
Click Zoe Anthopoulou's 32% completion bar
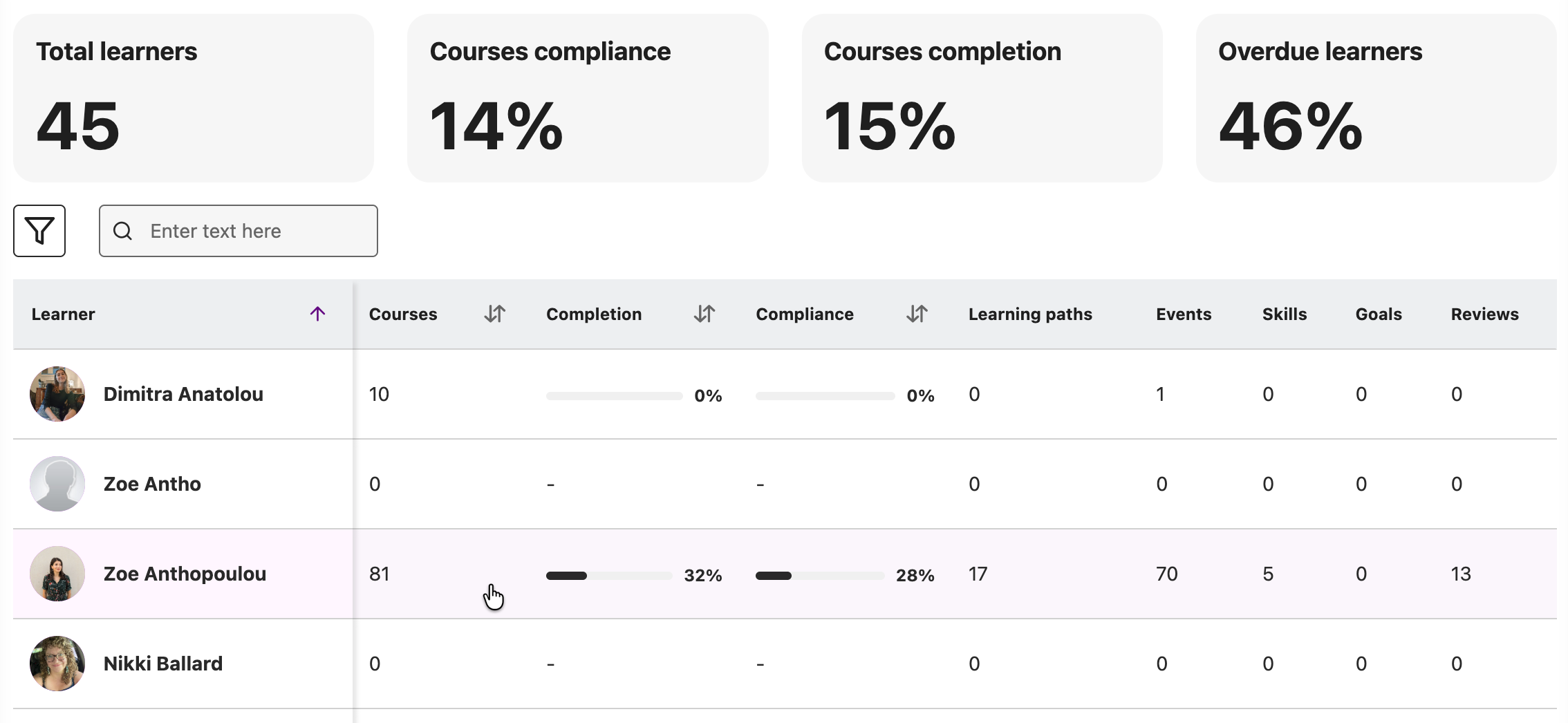tap(608, 575)
